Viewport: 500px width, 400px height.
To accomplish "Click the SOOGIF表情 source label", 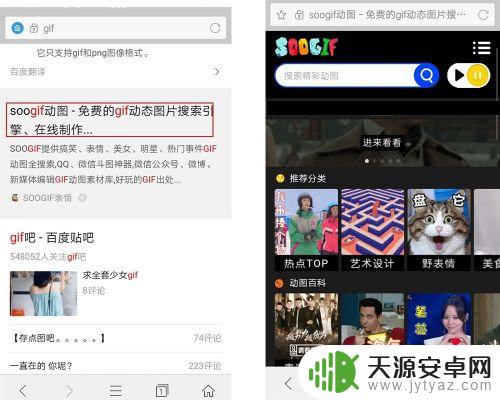I will coord(47,198).
